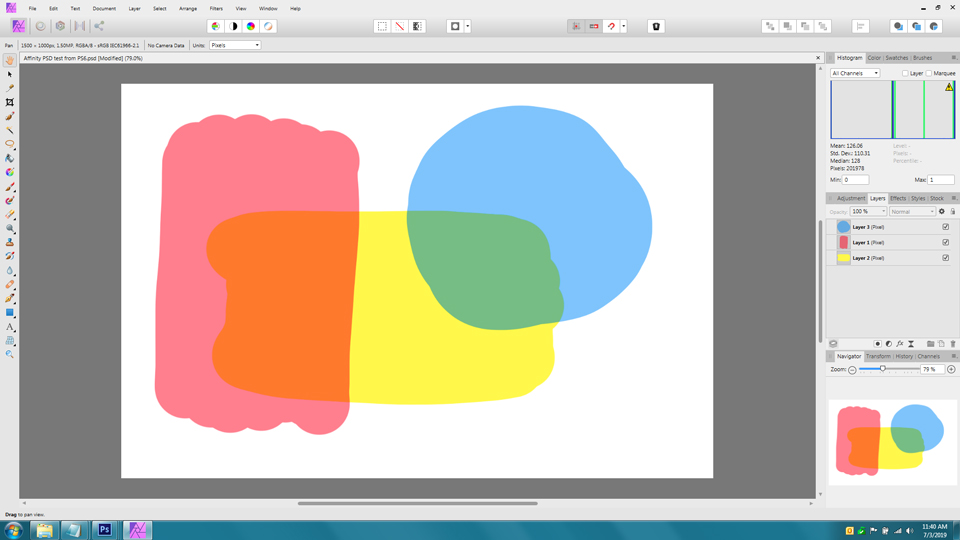
Task: Enable the Marquee checkbox in Histogram panel
Action: click(x=929, y=73)
